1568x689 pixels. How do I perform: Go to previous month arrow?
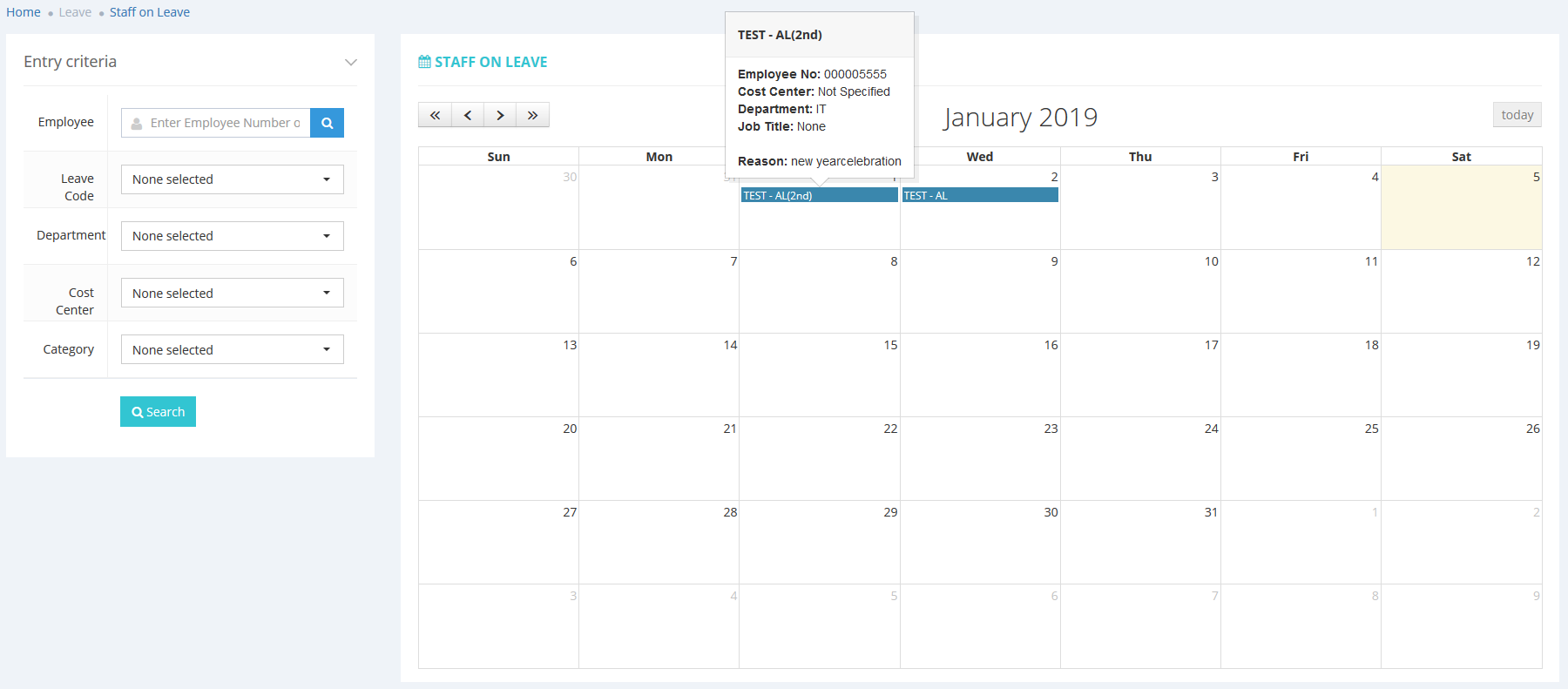(468, 115)
